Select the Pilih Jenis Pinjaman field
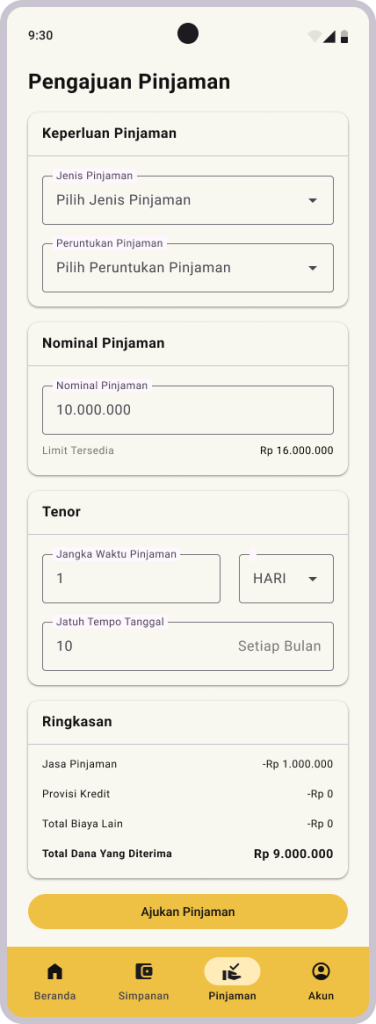Image resolution: width=376 pixels, height=1024 pixels. pos(188,200)
